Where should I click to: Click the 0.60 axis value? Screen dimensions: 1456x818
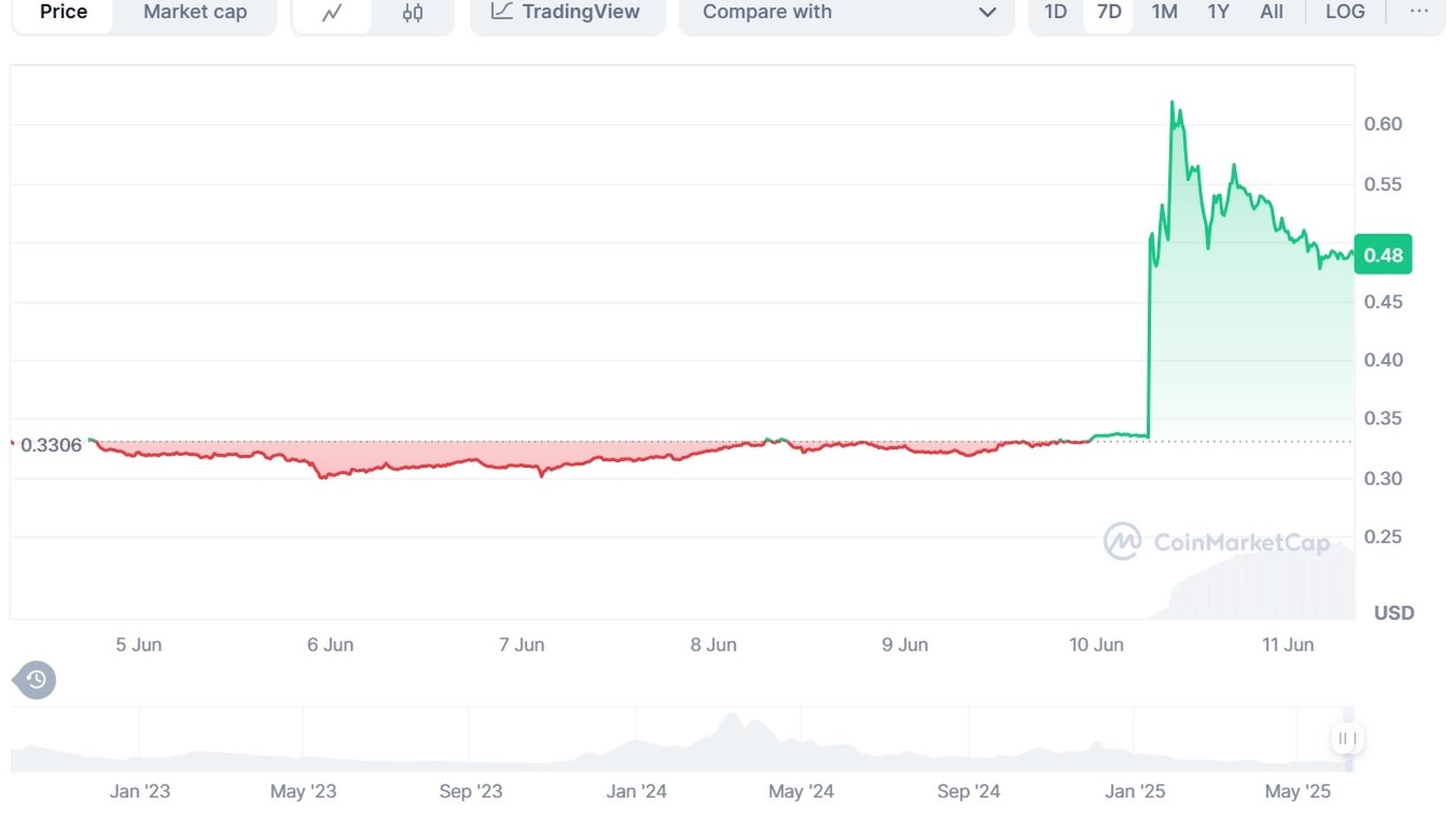click(1383, 124)
